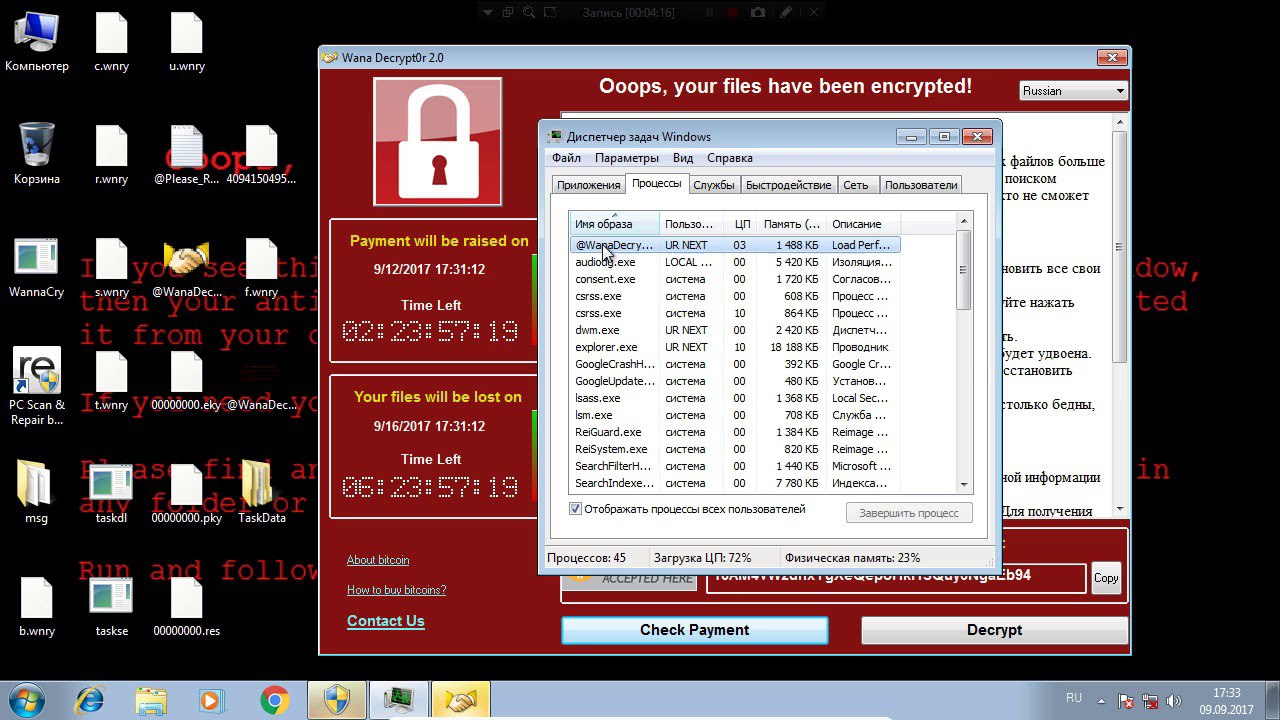Select the explorer.exe process row
The image size is (1280, 720).
coord(735,347)
